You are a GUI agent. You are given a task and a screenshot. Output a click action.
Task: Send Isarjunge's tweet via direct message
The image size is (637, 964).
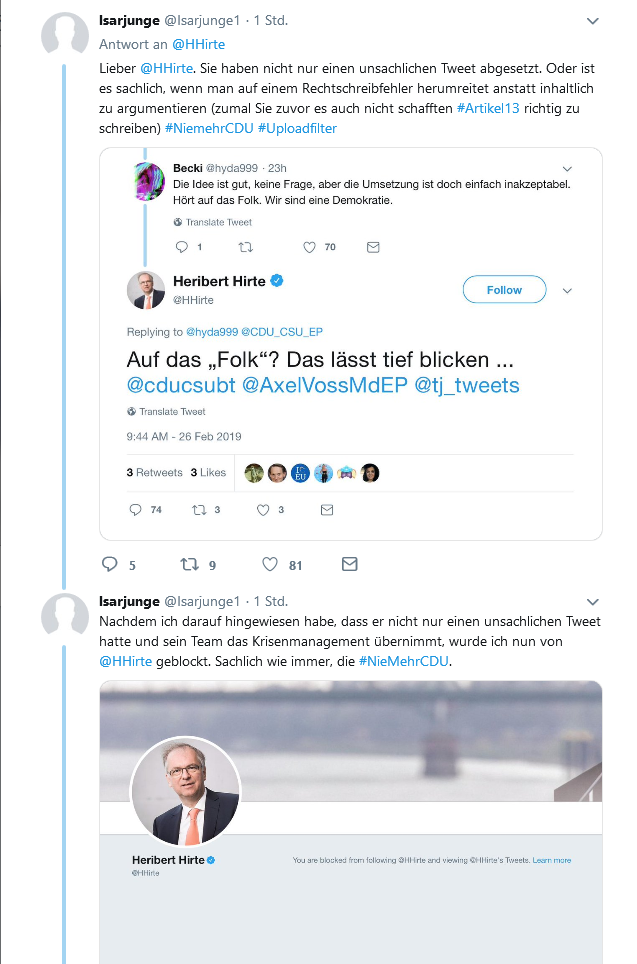click(350, 564)
